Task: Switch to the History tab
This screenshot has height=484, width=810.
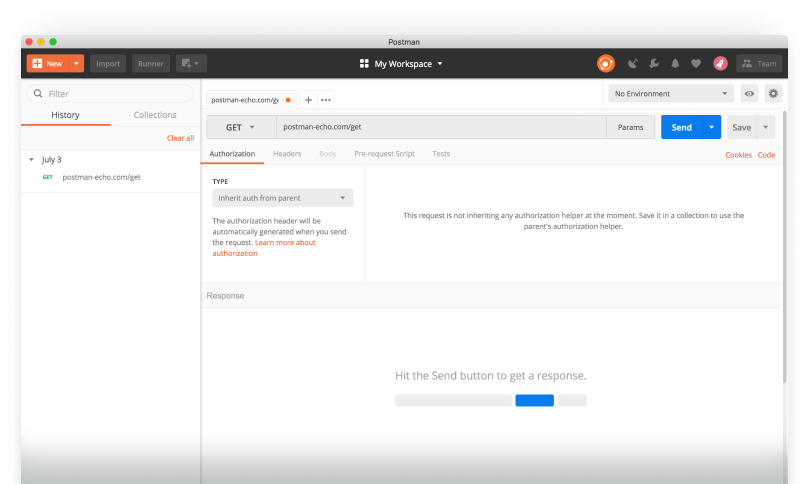Action: 66,115
